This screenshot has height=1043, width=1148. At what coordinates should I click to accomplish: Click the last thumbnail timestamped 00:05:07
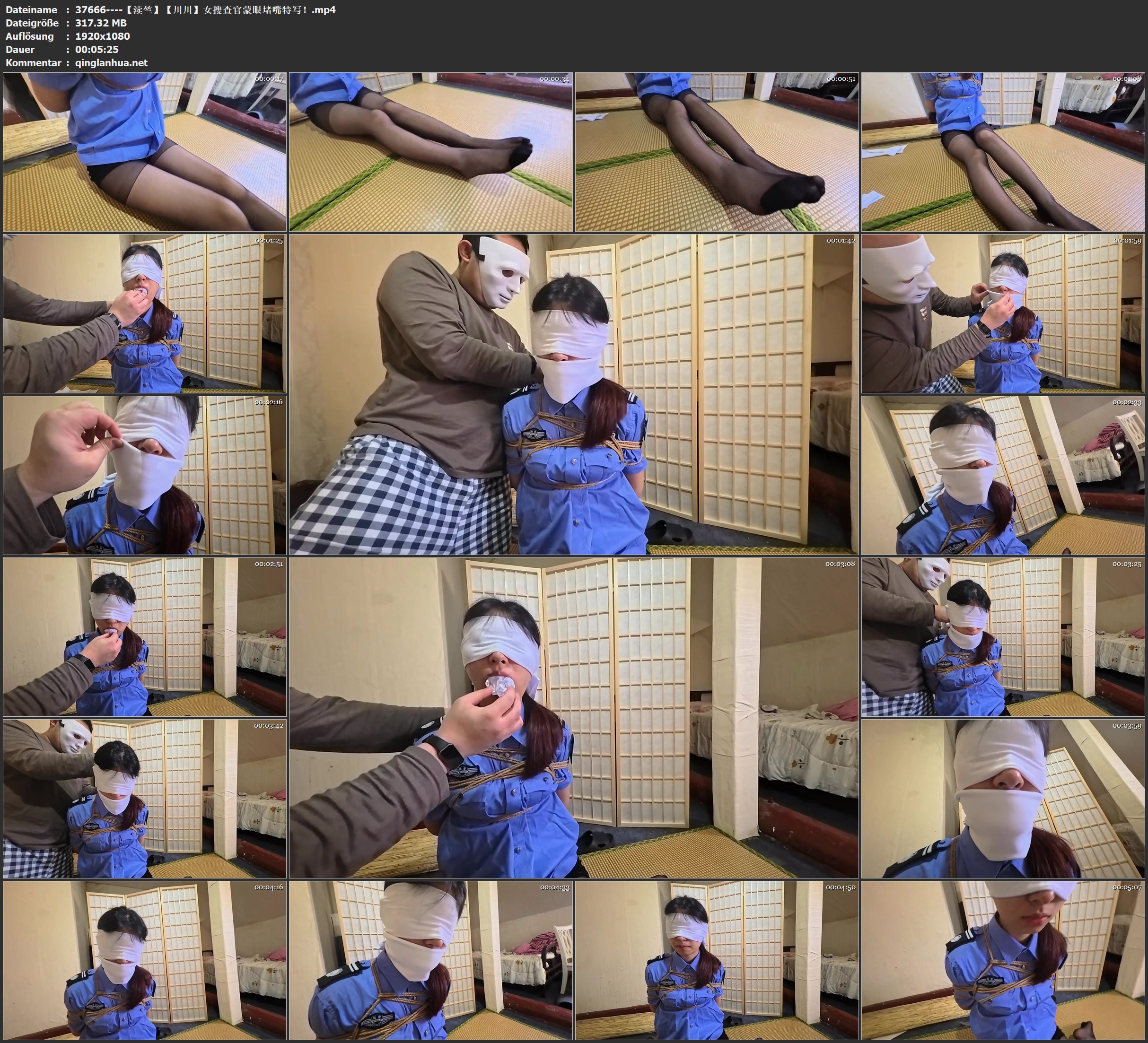[1003, 960]
